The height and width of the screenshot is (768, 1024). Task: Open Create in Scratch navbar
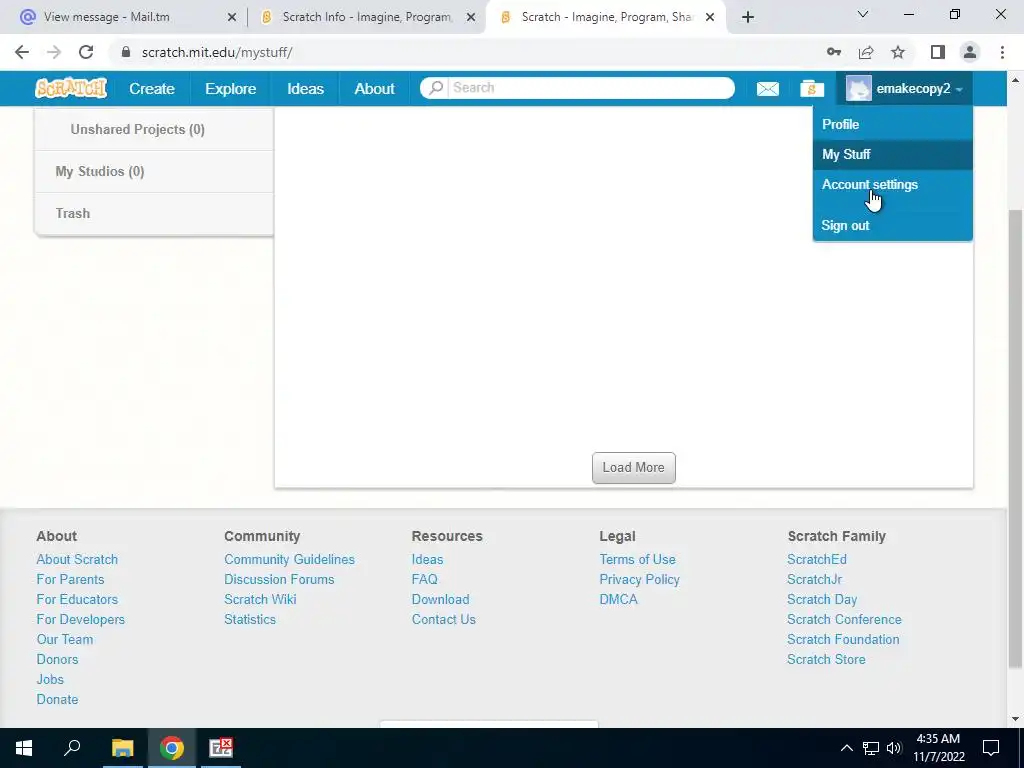pyautogui.click(x=152, y=88)
